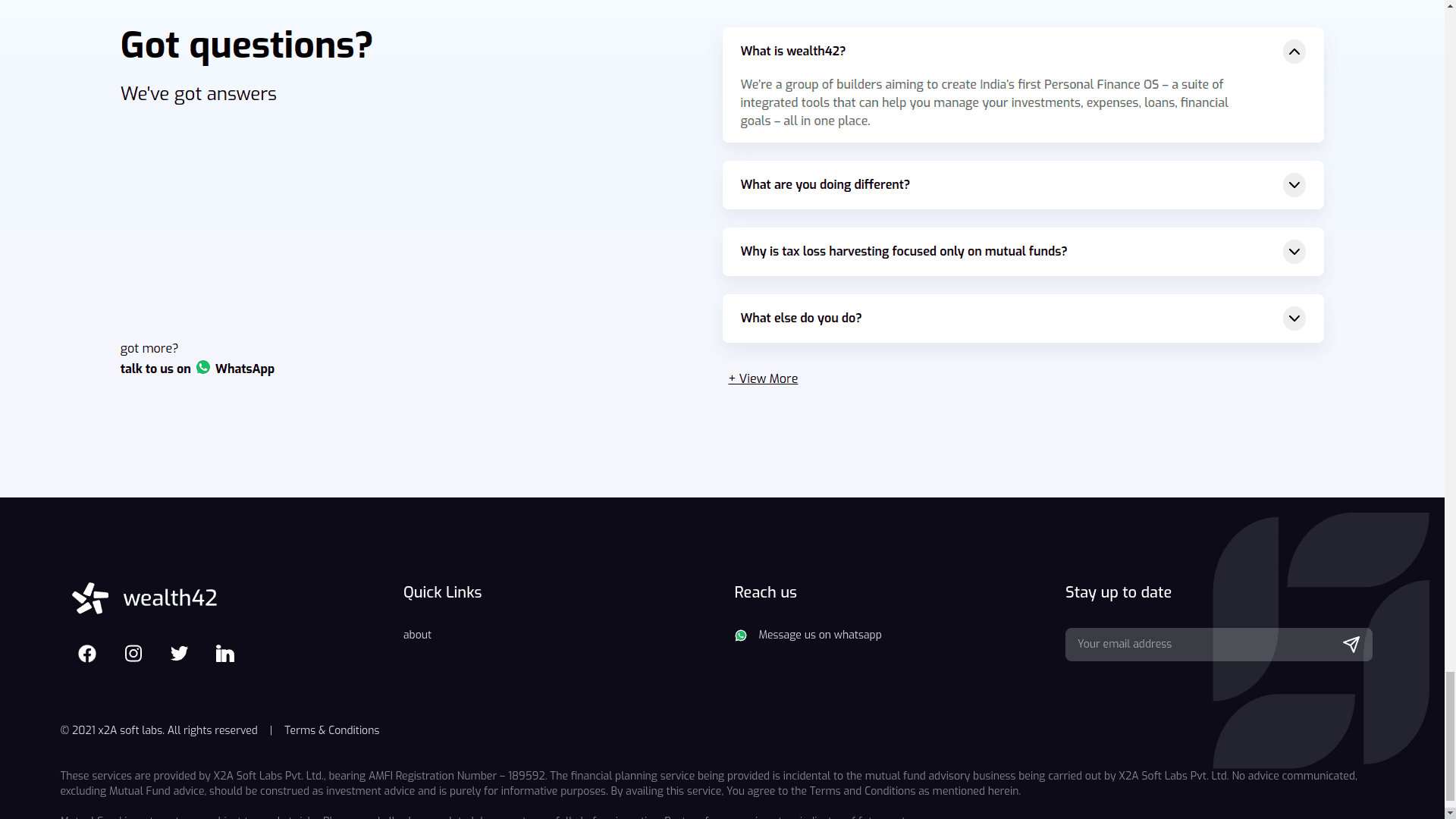The width and height of the screenshot is (1456, 819).
Task: Collapse the 'What is wealth42?' answer
Action: coord(1294,52)
